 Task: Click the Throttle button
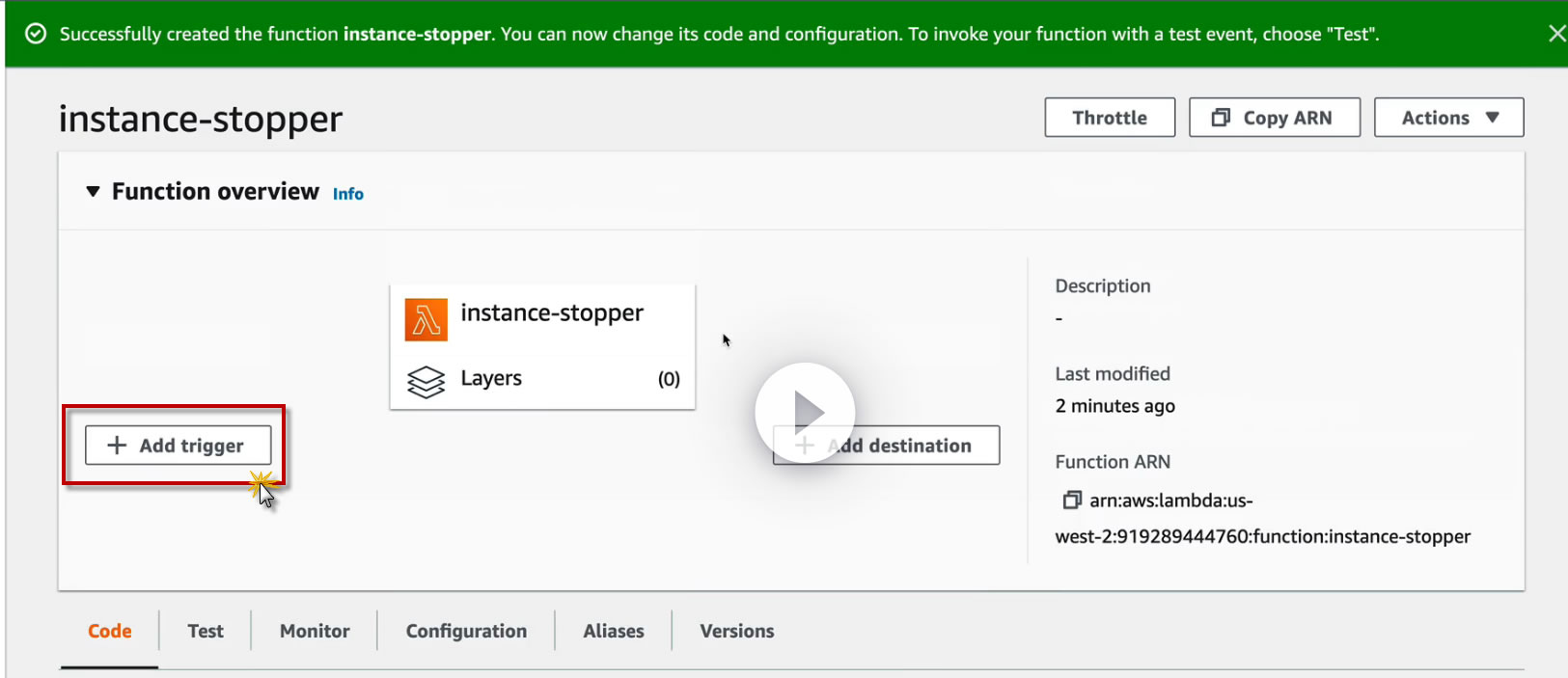[x=1110, y=118]
